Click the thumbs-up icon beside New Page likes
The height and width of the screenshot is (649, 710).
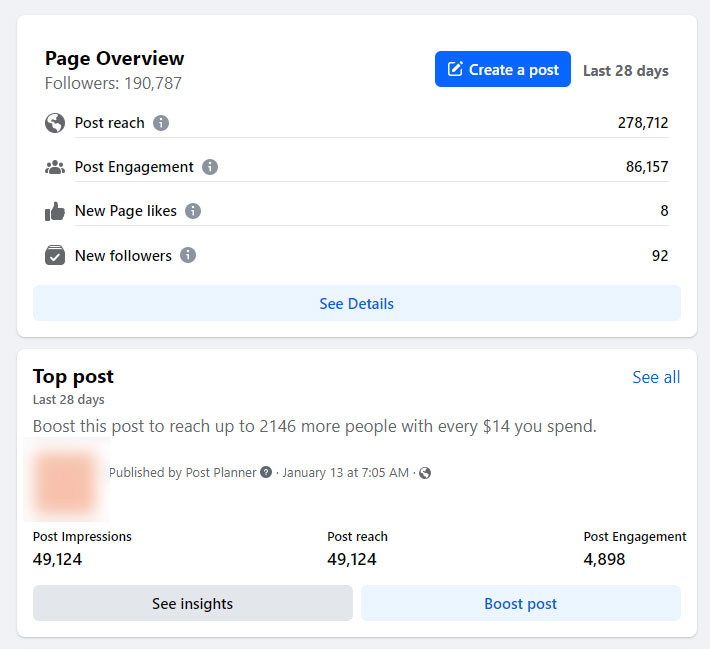[55, 211]
